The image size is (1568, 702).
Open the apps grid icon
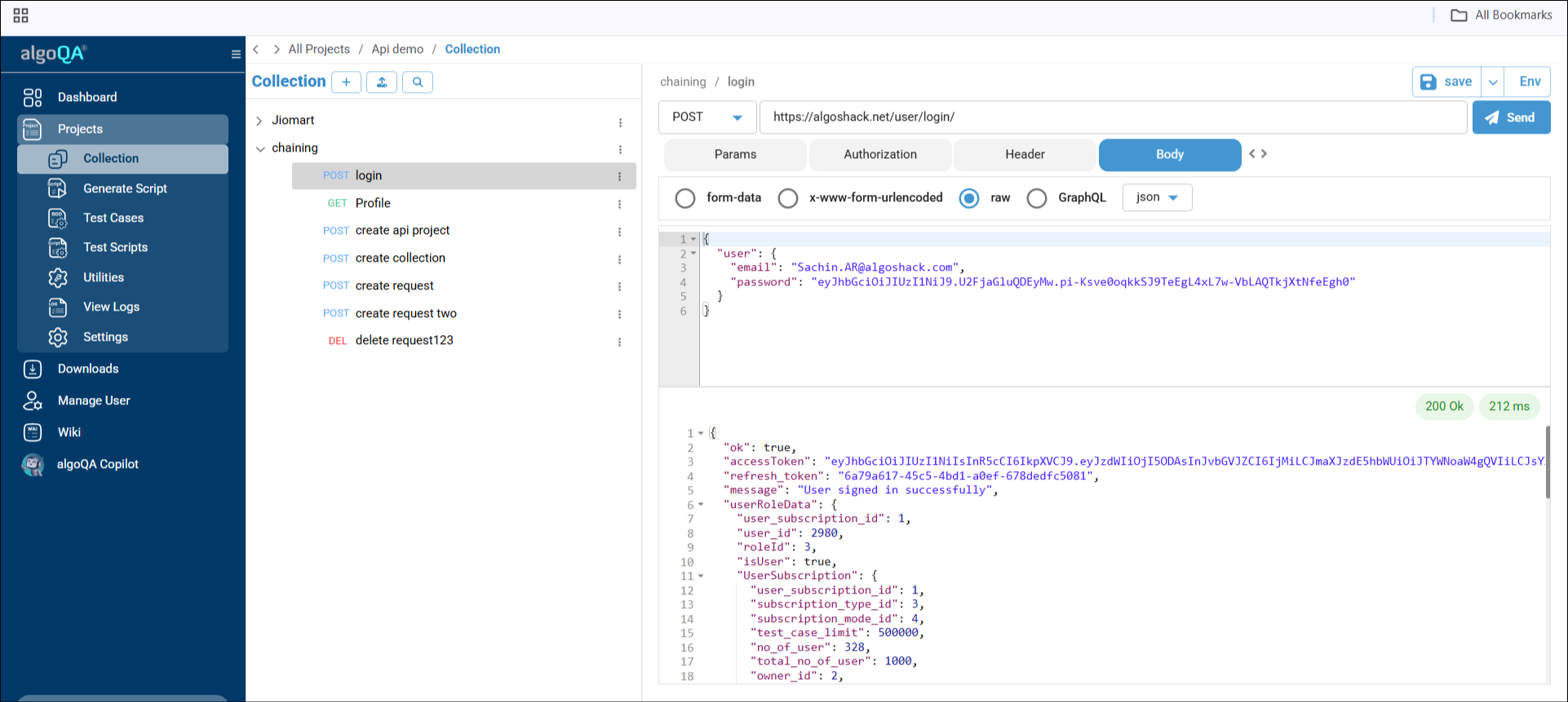click(x=21, y=15)
